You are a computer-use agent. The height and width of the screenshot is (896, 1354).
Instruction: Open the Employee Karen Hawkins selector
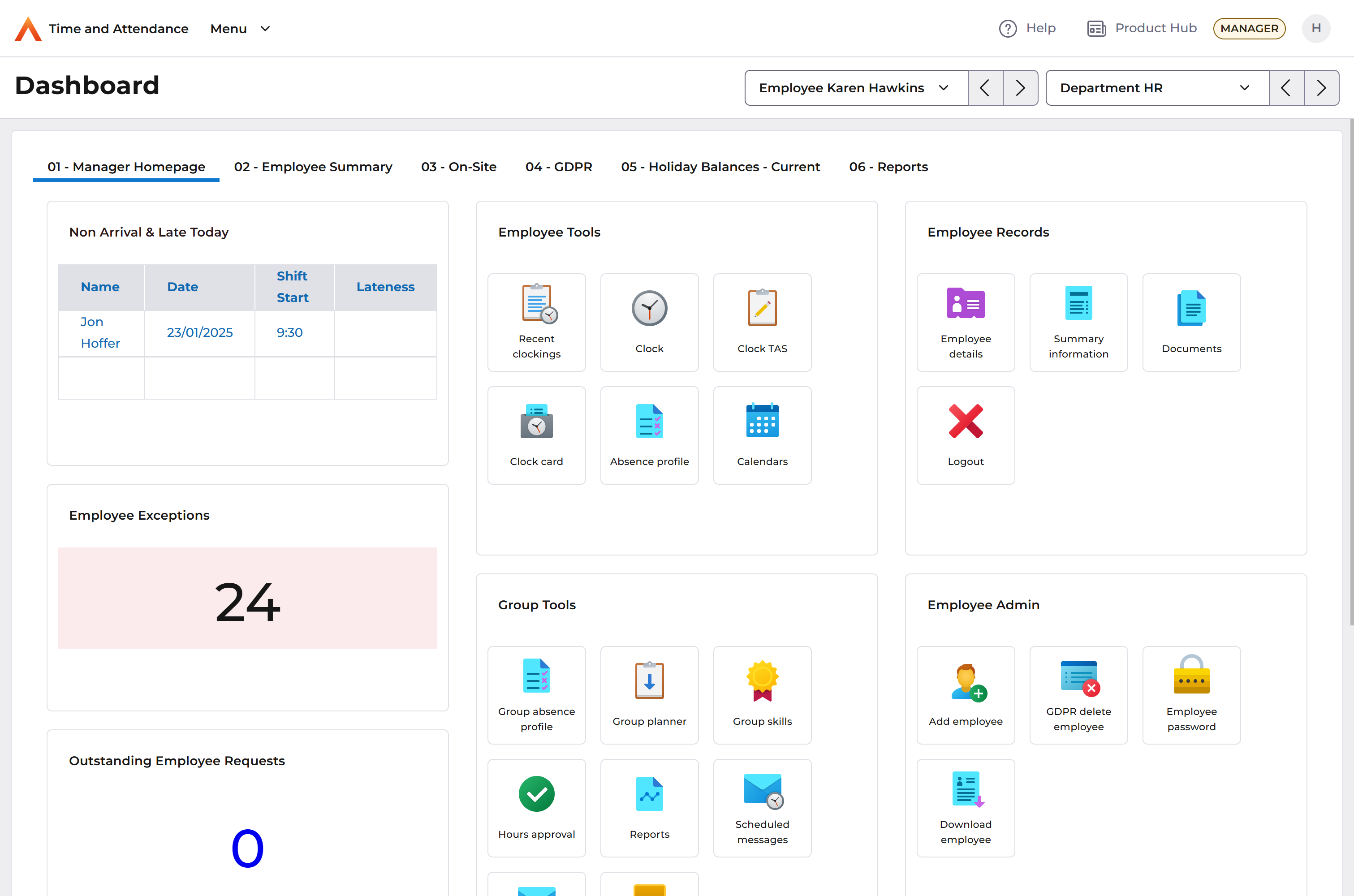[x=855, y=87]
